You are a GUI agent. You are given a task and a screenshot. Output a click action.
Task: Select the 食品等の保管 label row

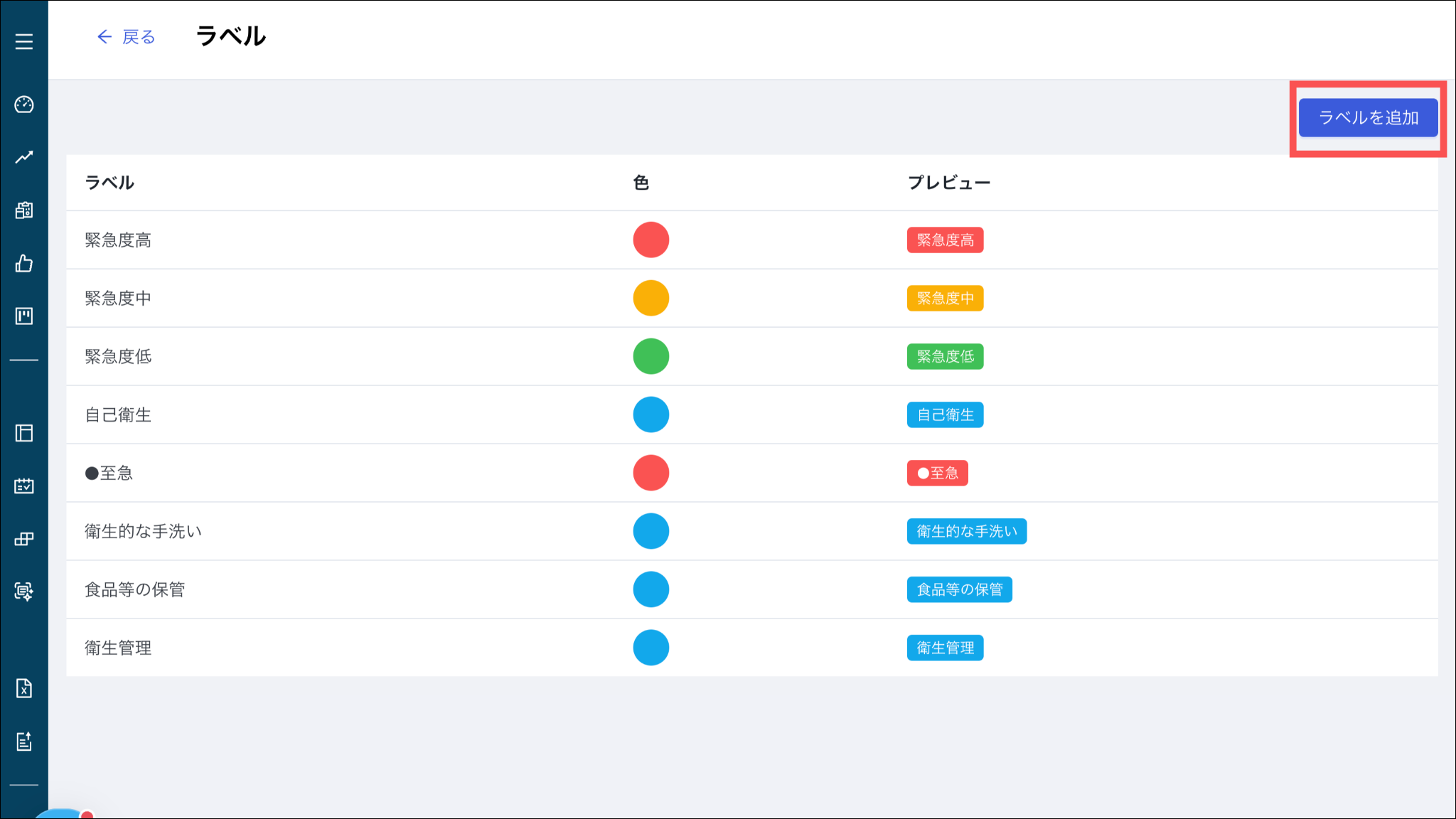(x=135, y=589)
